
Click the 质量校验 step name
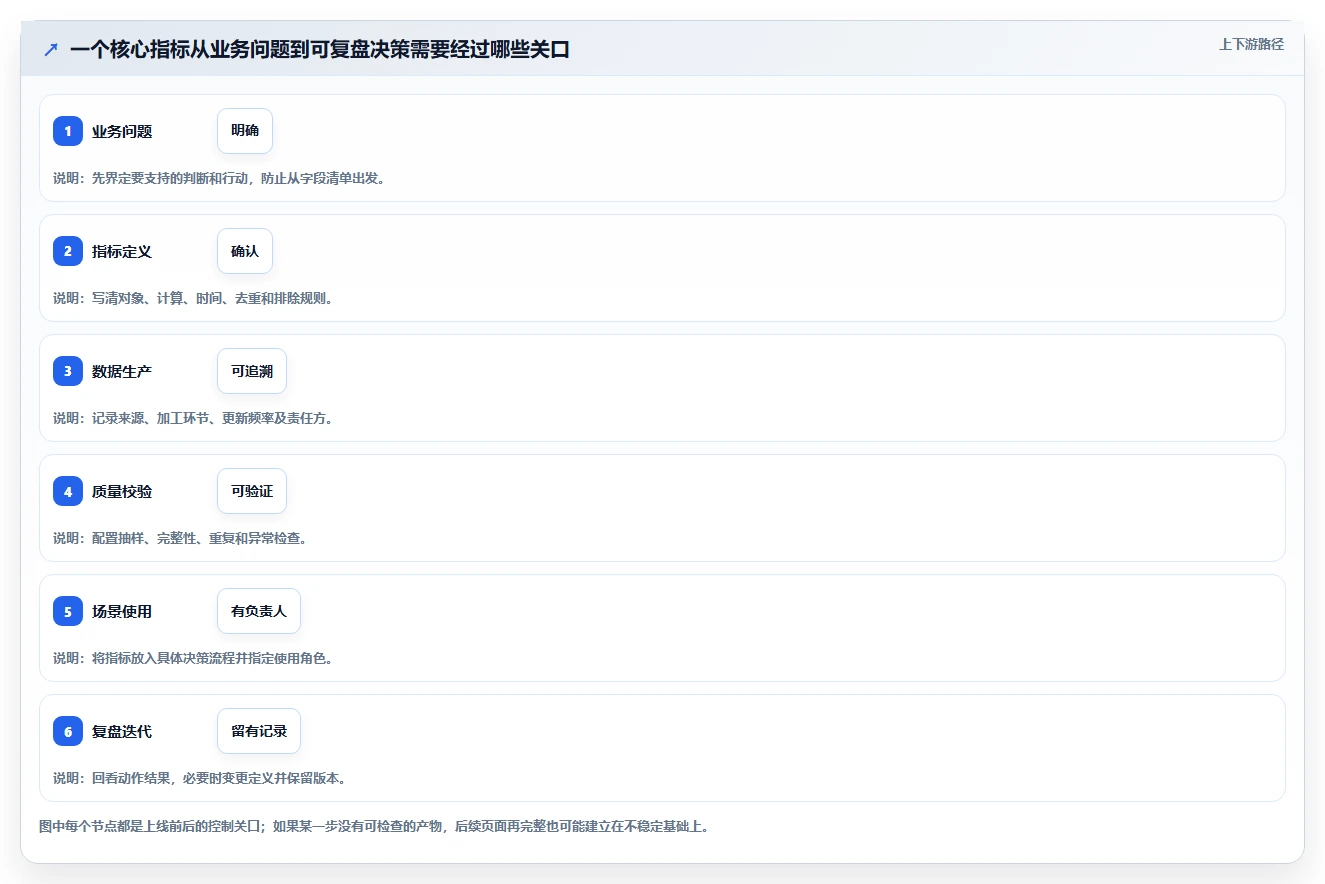[122, 491]
